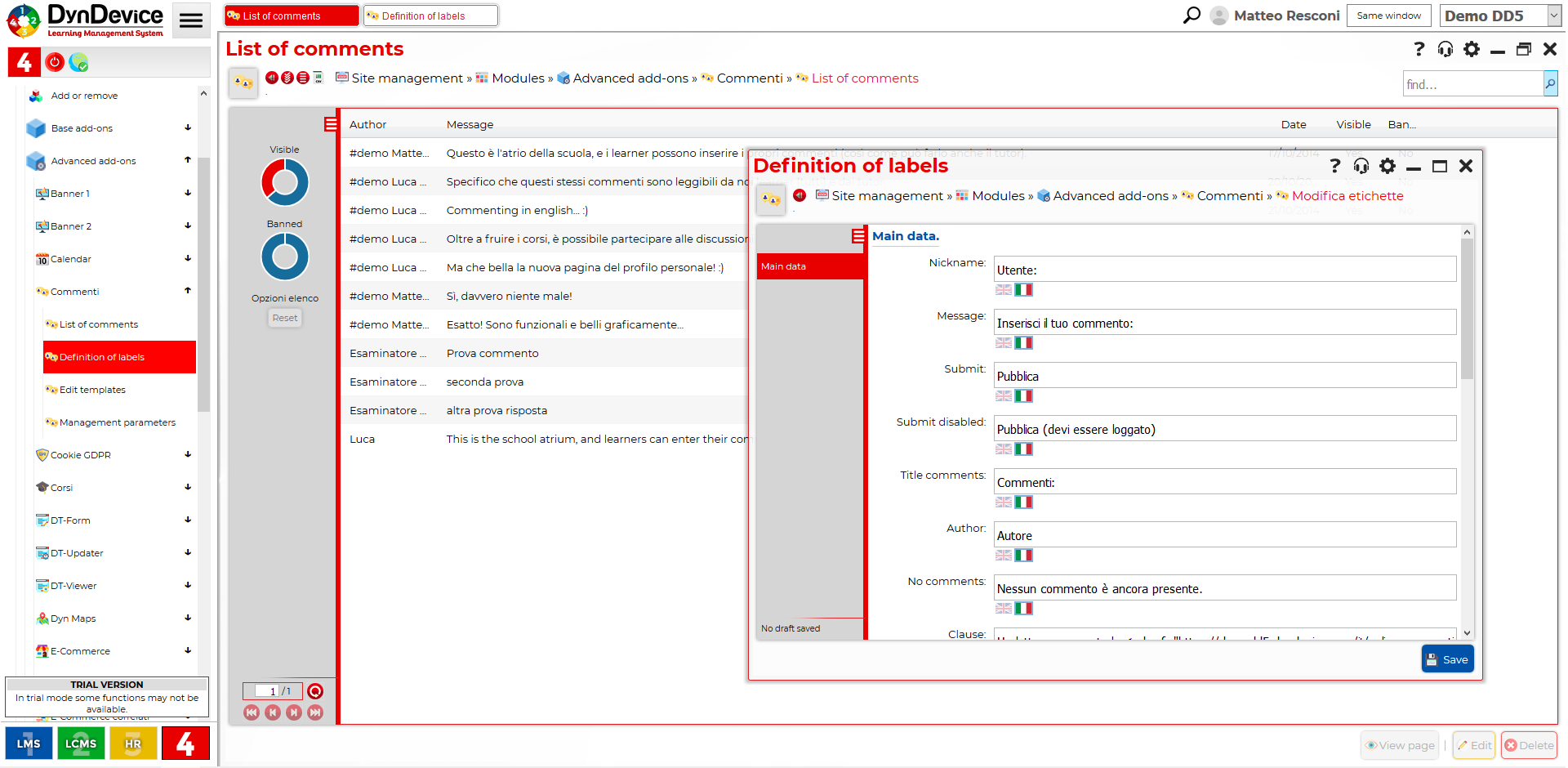Expand Dyn Maps menu item
1568x768 pixels.
coord(188,618)
